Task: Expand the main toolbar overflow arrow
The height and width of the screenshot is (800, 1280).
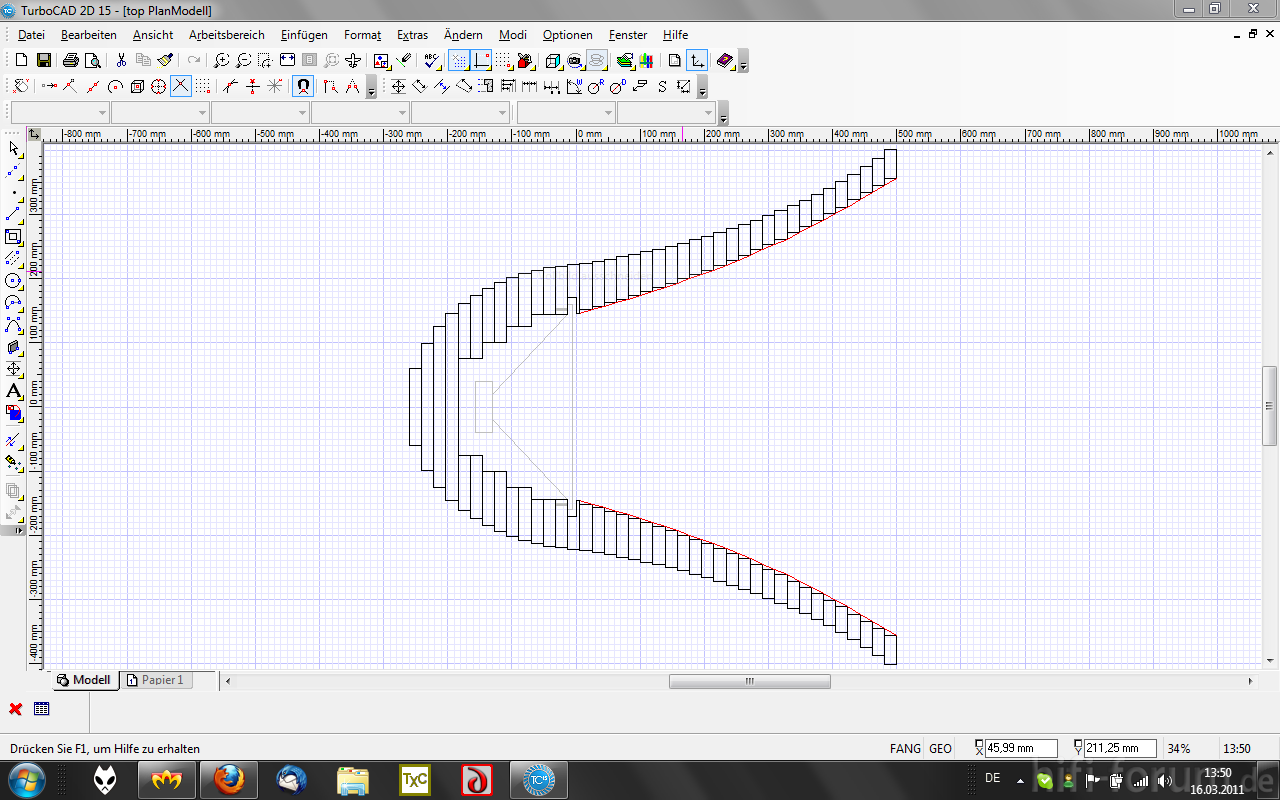Action: [x=743, y=64]
